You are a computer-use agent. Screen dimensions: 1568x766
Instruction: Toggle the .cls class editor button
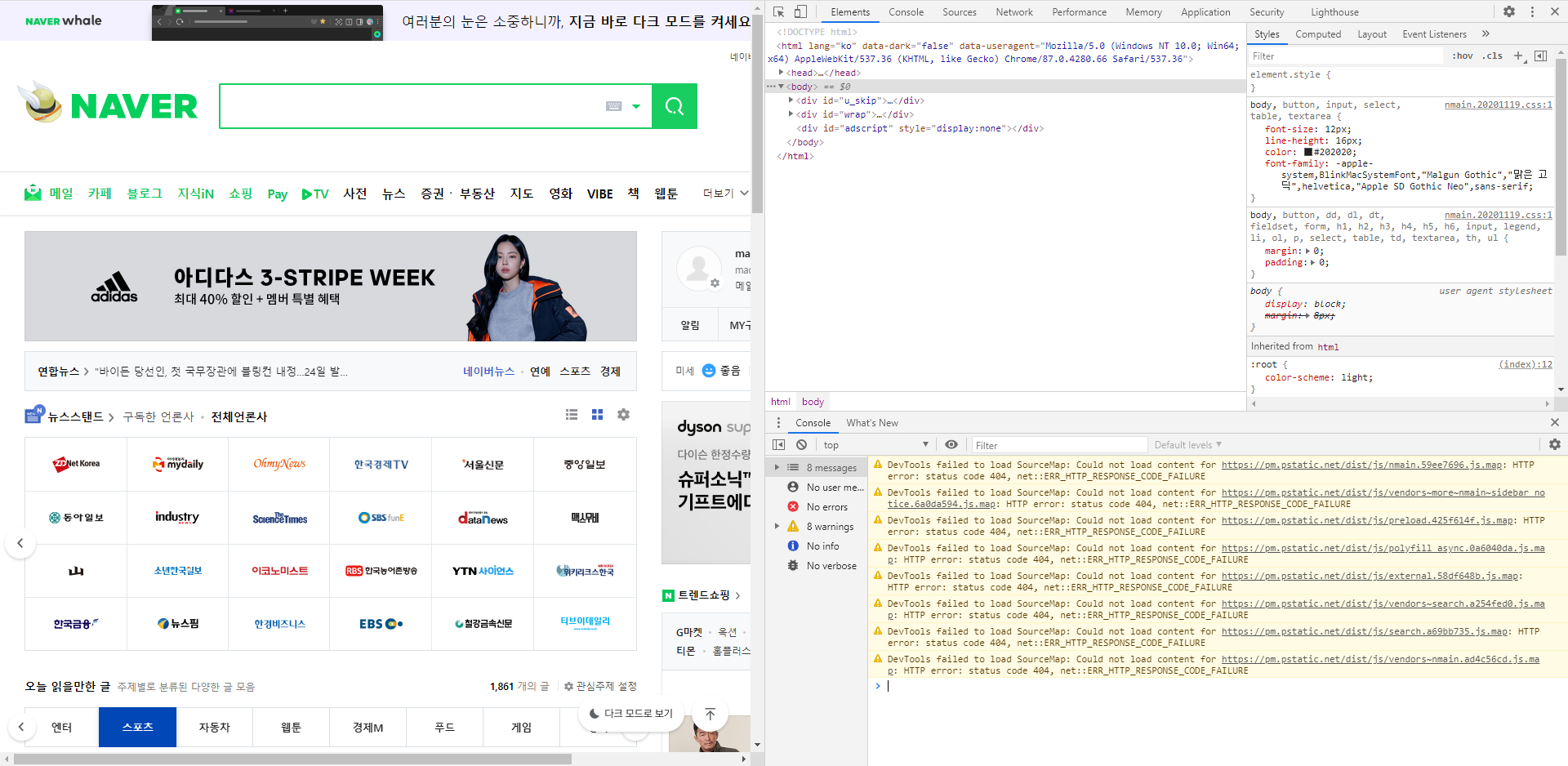pos(1493,56)
